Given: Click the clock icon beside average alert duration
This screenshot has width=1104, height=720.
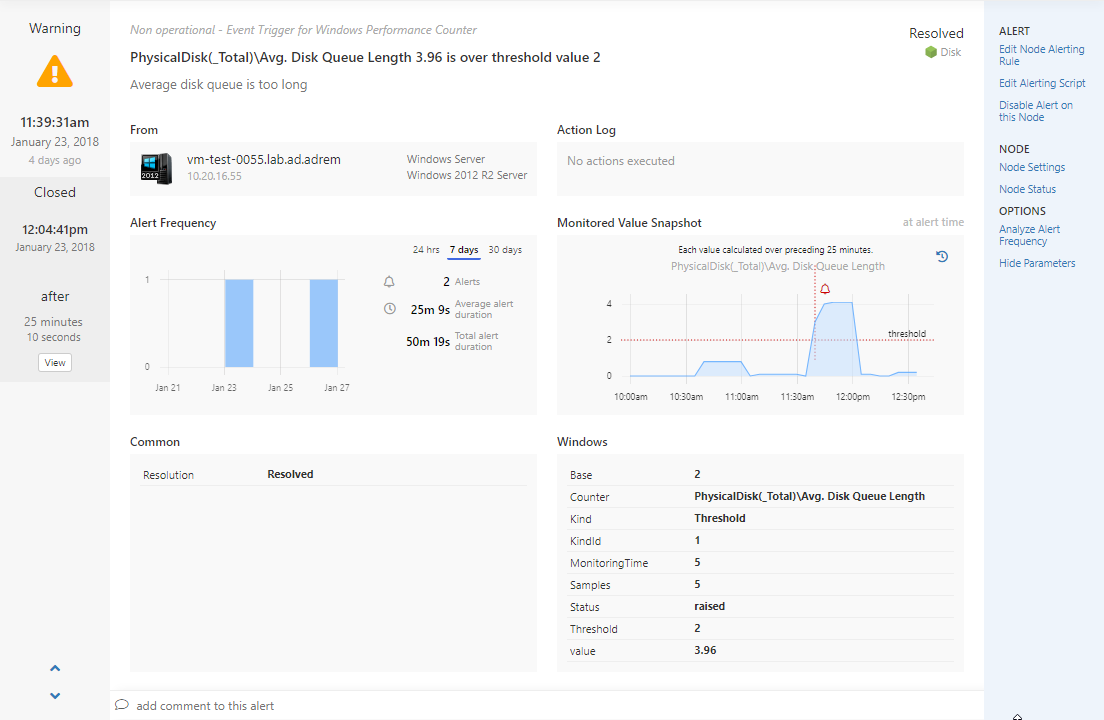Looking at the screenshot, I should (x=389, y=308).
